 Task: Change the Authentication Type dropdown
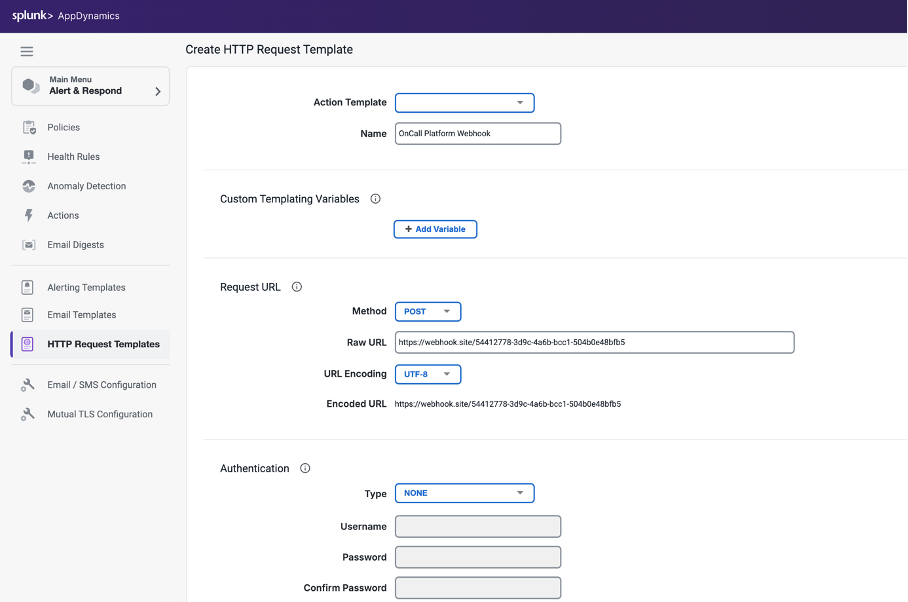click(x=465, y=493)
